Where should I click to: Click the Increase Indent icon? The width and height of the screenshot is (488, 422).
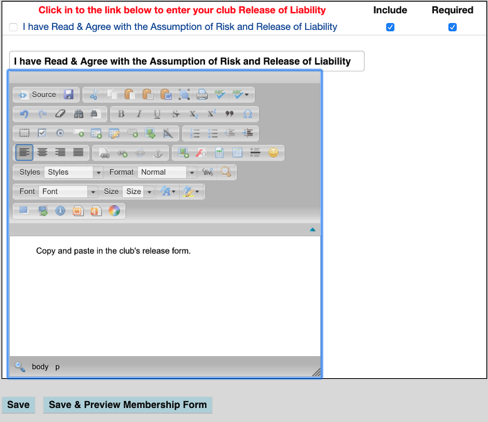pyautogui.click(x=248, y=133)
